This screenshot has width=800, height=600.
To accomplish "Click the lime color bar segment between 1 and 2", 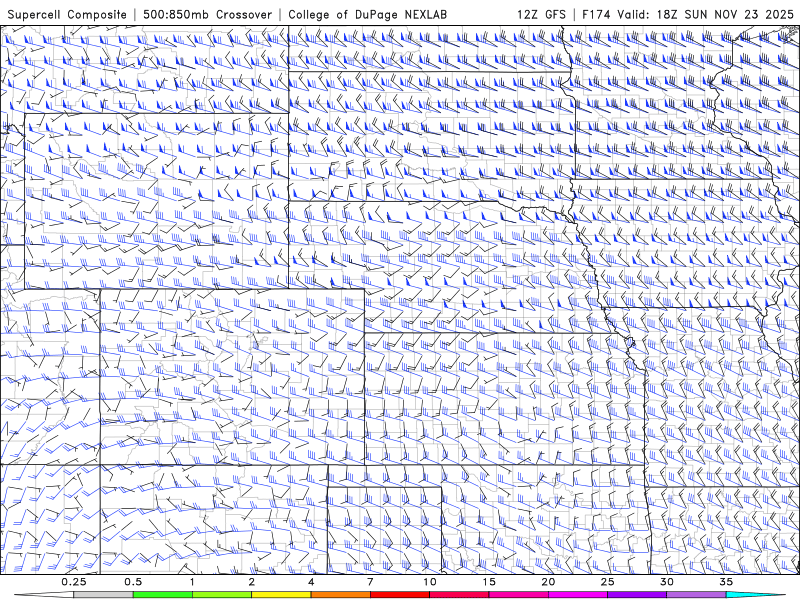I will click(x=222, y=595).
